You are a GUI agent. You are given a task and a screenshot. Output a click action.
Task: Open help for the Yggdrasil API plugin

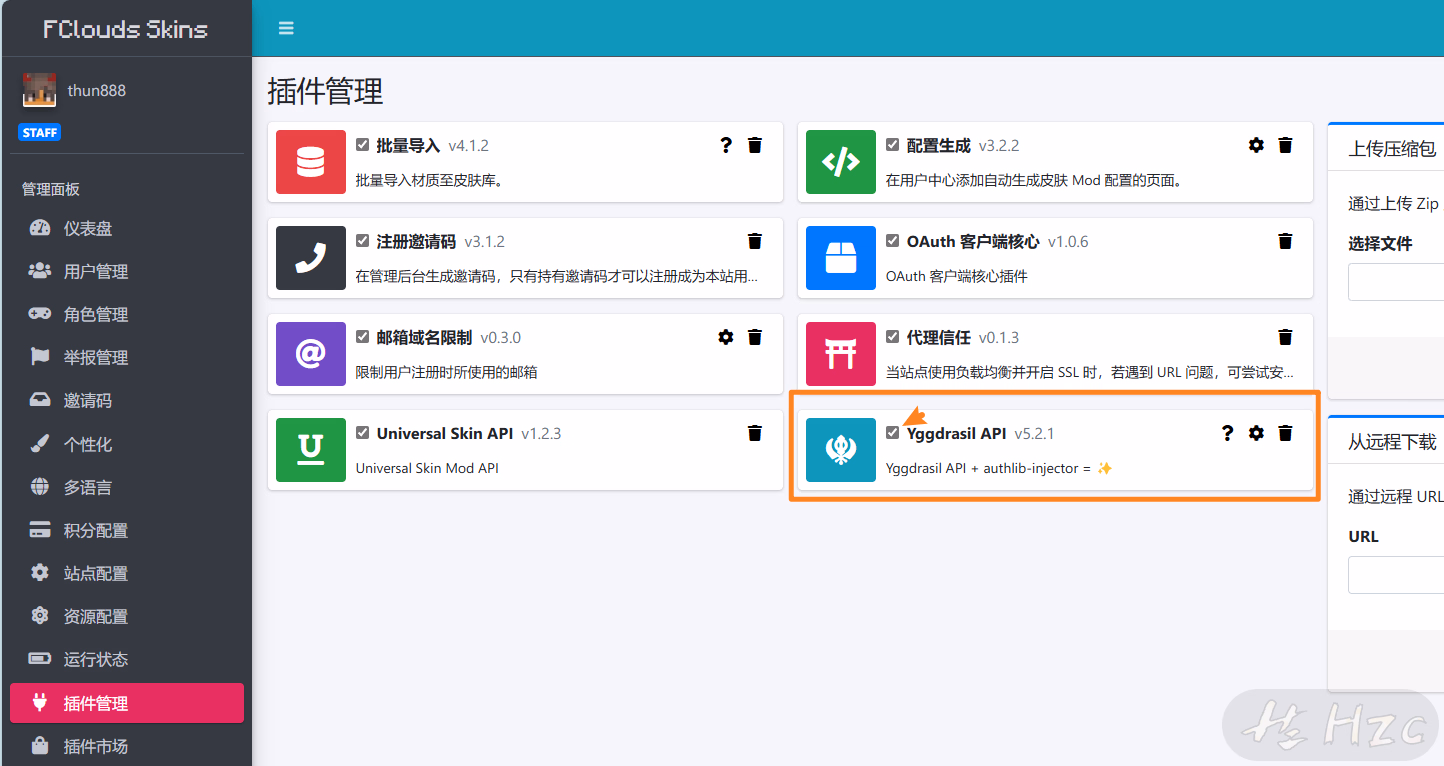coord(1227,433)
